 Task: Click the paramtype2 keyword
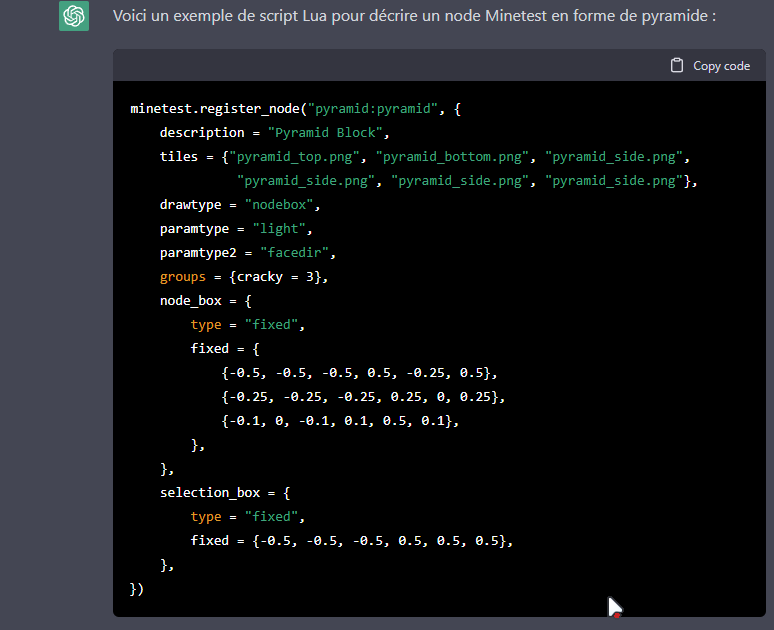[198, 253]
